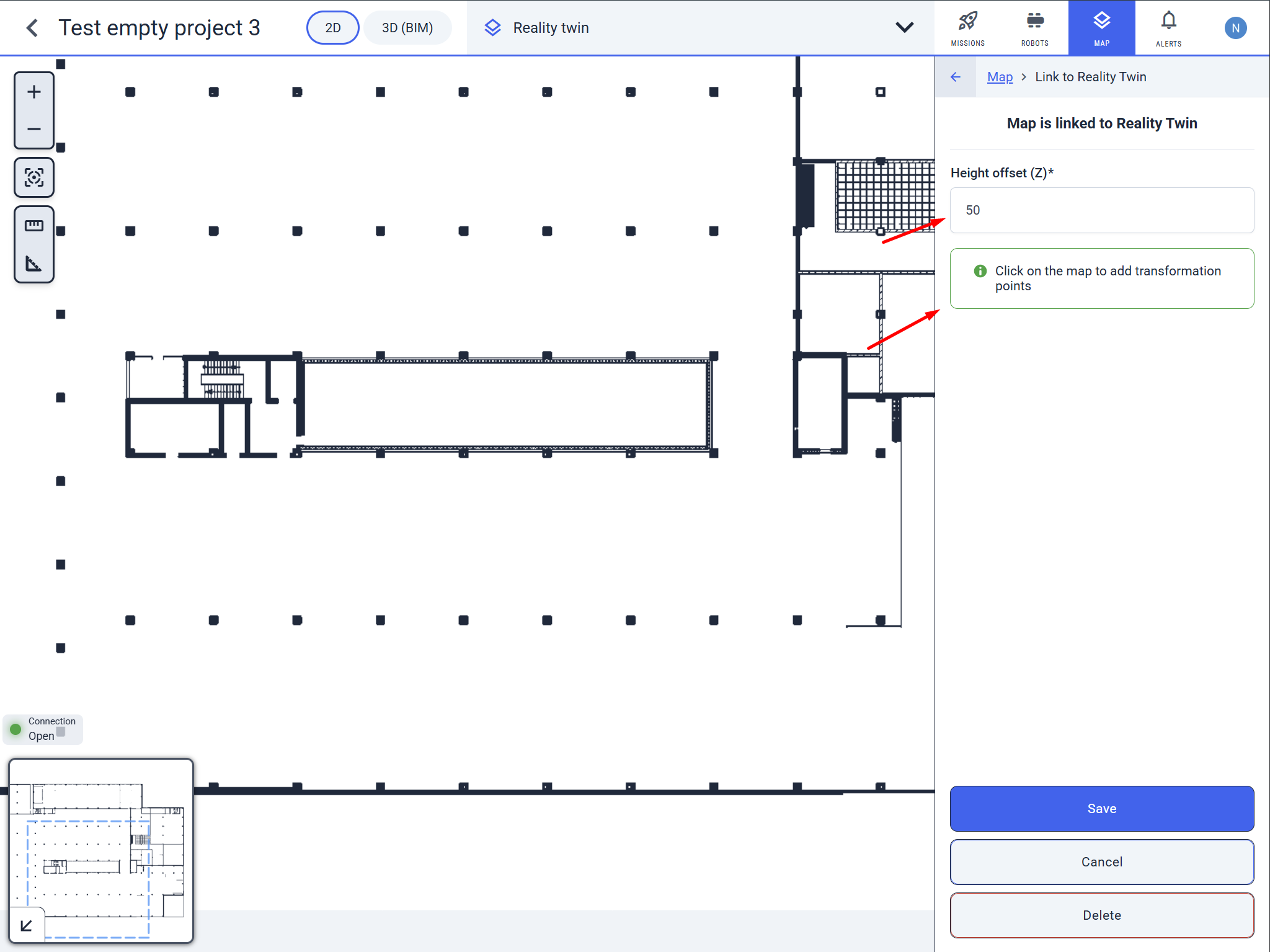This screenshot has height=952, width=1270.
Task: Save the Reality Twin link settings
Action: click(1101, 809)
